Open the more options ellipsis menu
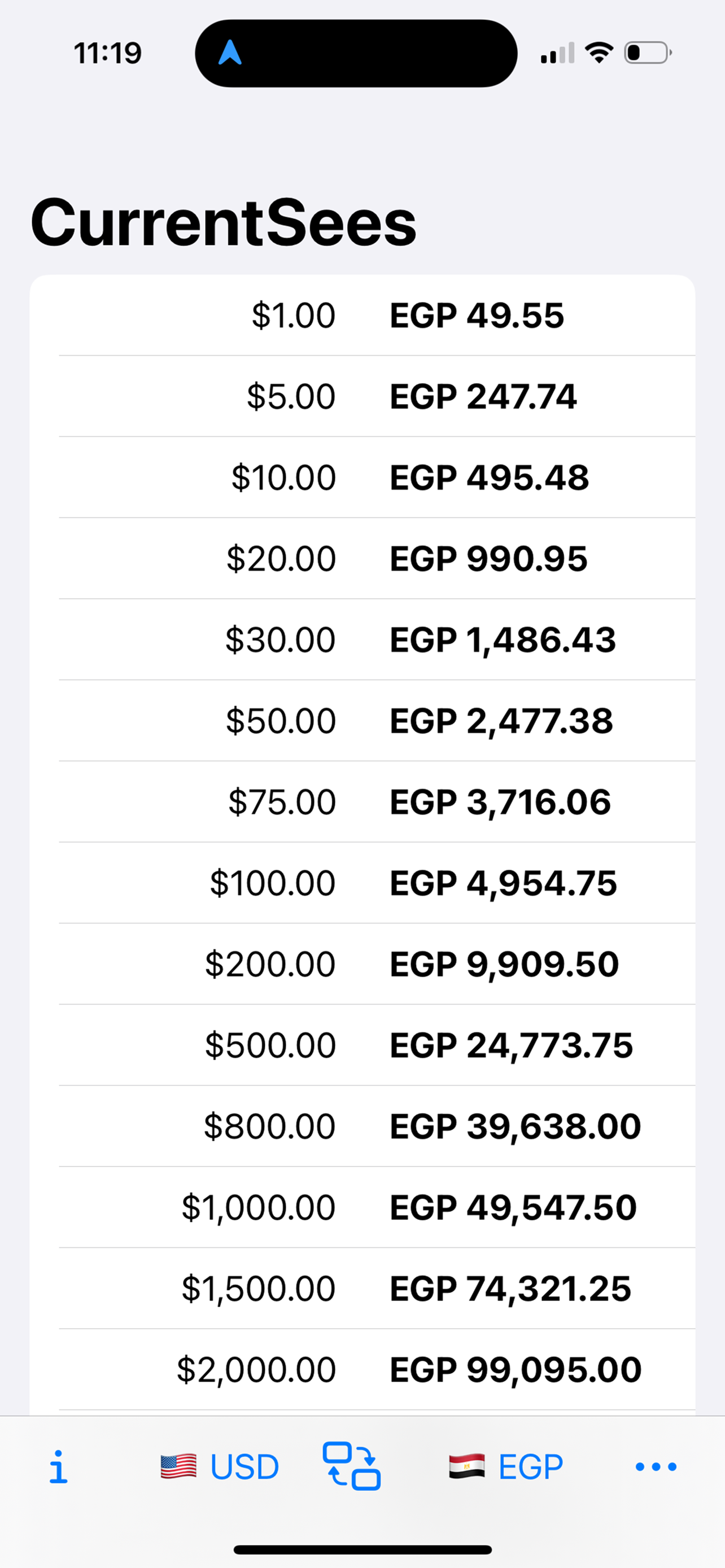Screen dimensions: 725x1568 [656, 1467]
